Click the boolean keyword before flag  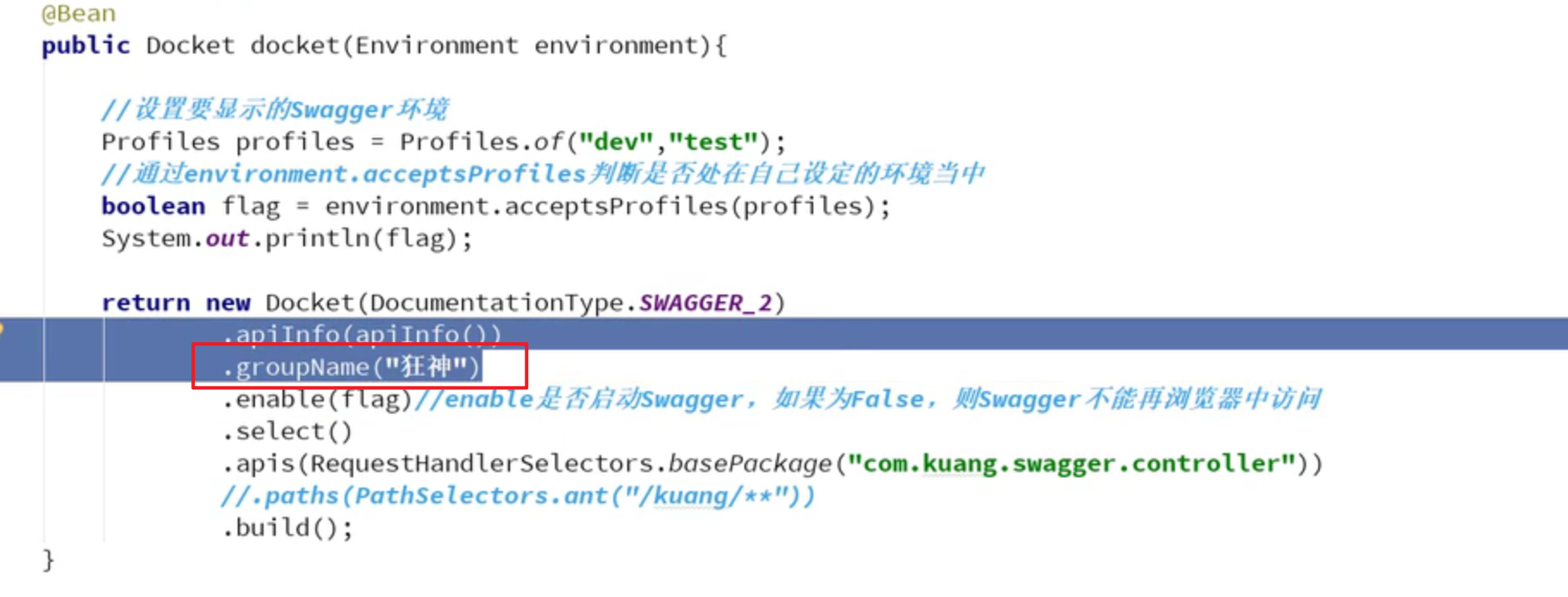click(x=153, y=206)
